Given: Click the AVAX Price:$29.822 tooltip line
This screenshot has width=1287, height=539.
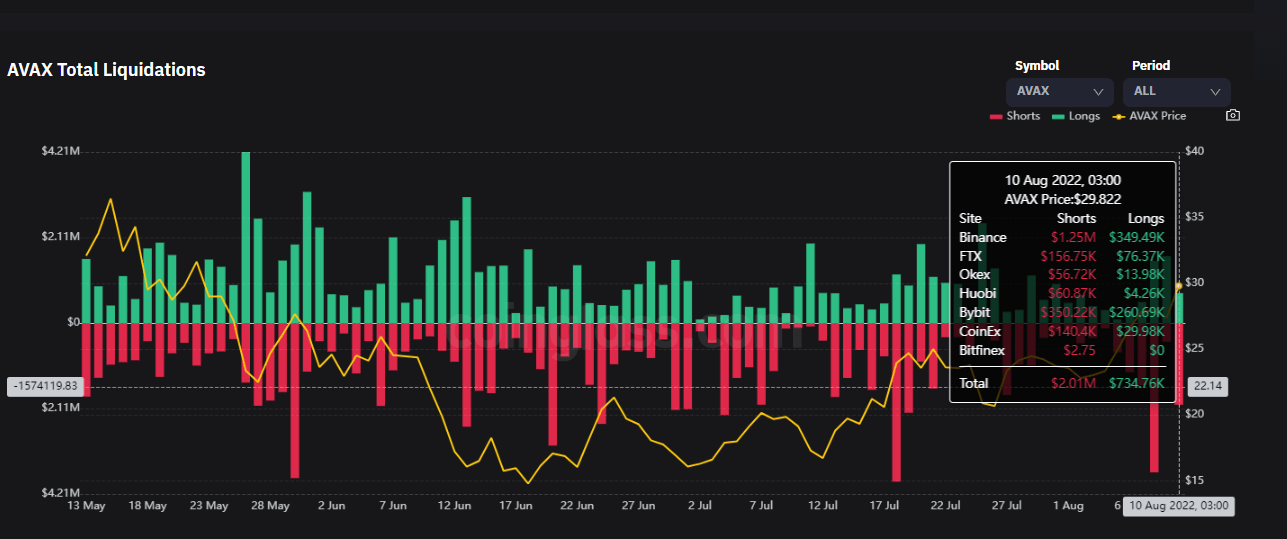Looking at the screenshot, I should 1062,199.
